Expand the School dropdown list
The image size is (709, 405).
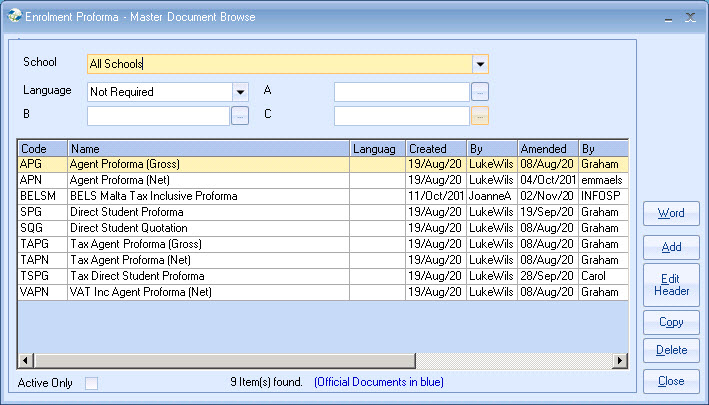click(481, 64)
